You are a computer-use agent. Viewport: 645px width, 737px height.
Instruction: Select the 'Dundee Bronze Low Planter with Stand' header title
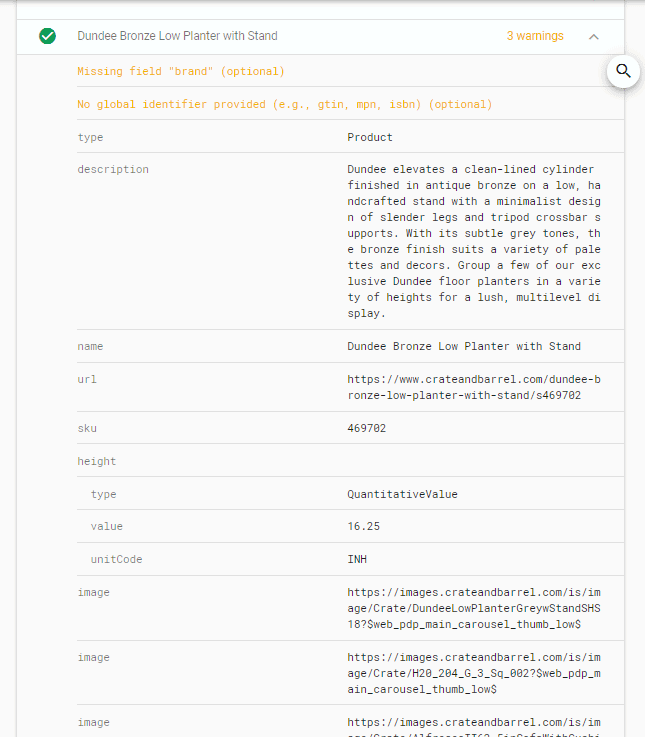click(177, 36)
